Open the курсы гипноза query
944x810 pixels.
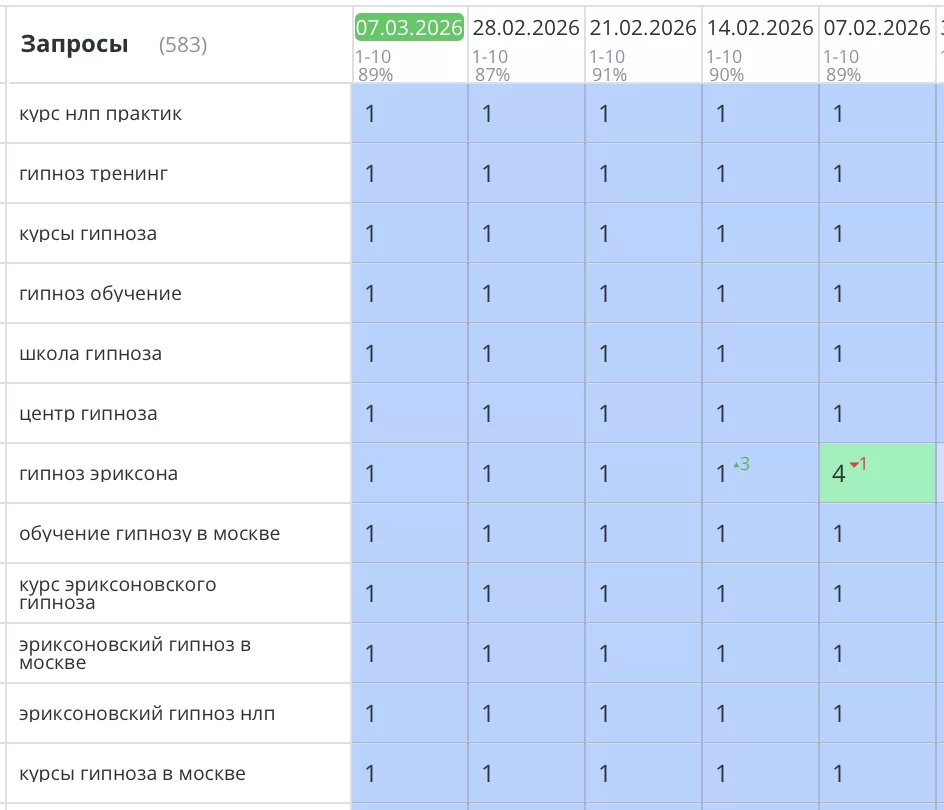pos(88,234)
